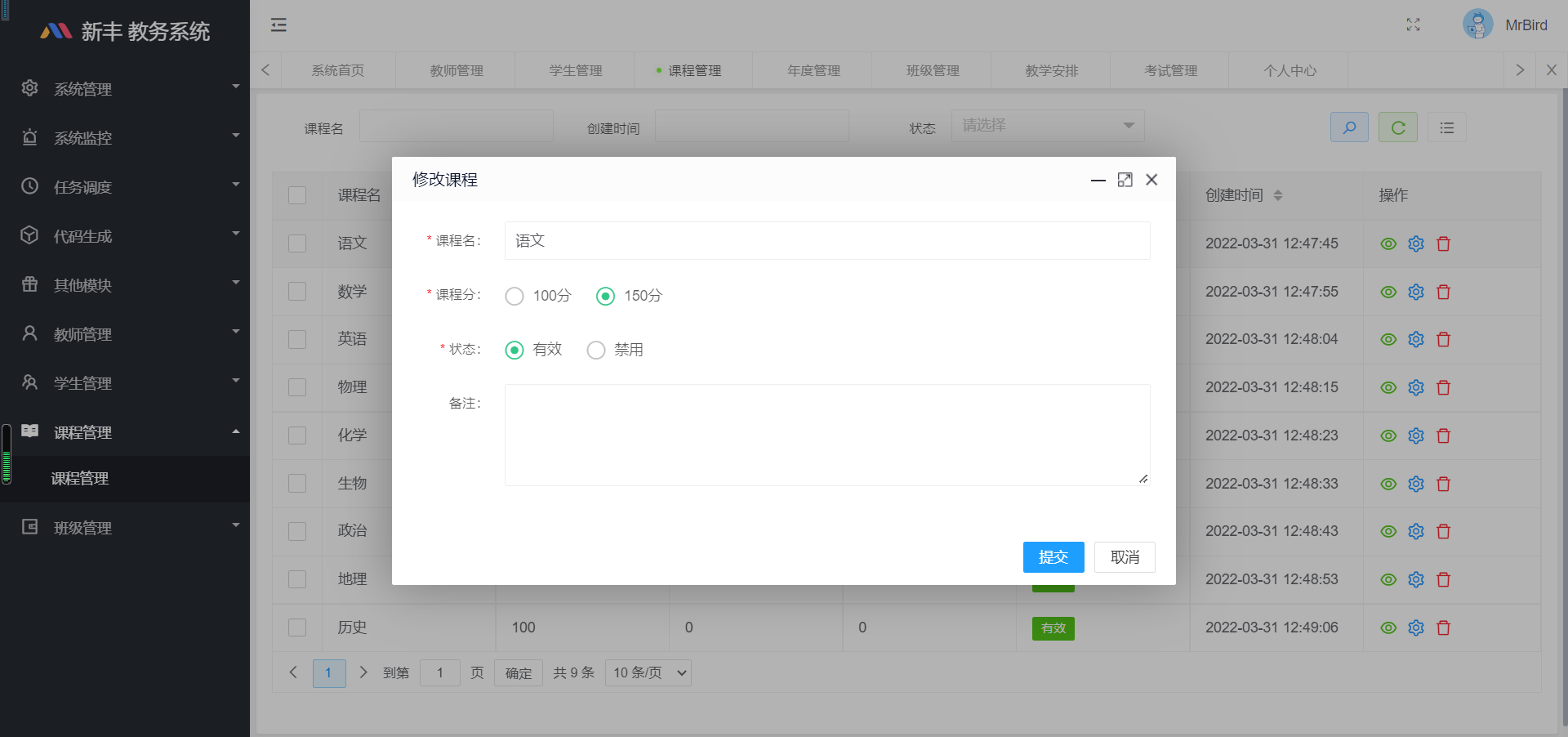Click settings gear icon in 英语 row

point(1416,339)
